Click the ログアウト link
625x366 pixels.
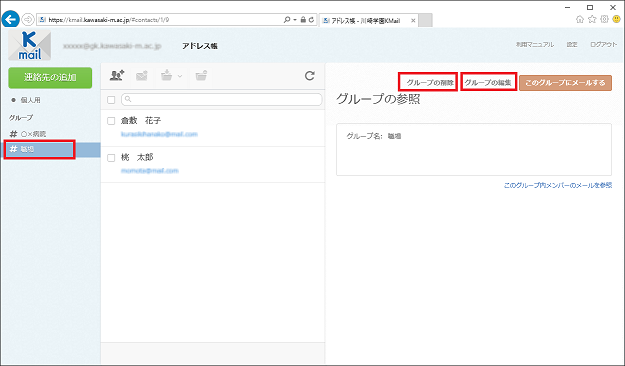click(603, 45)
